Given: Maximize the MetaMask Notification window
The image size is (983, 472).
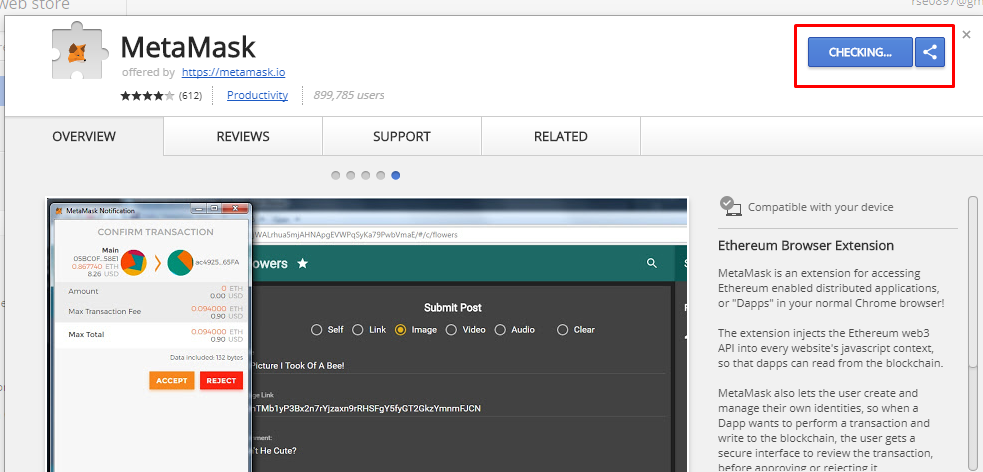Looking at the screenshot, I should point(214,209).
